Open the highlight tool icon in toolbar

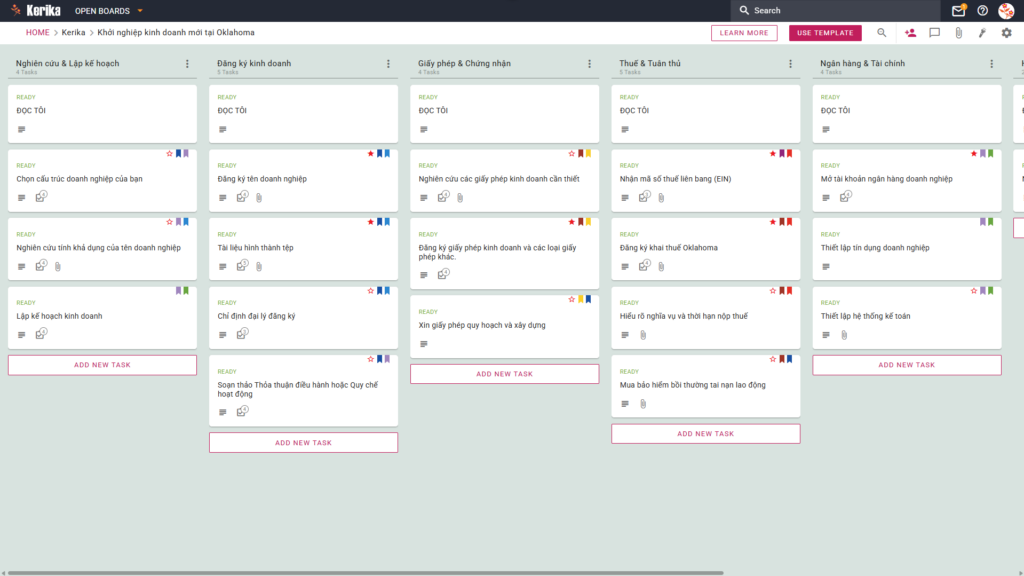982,33
